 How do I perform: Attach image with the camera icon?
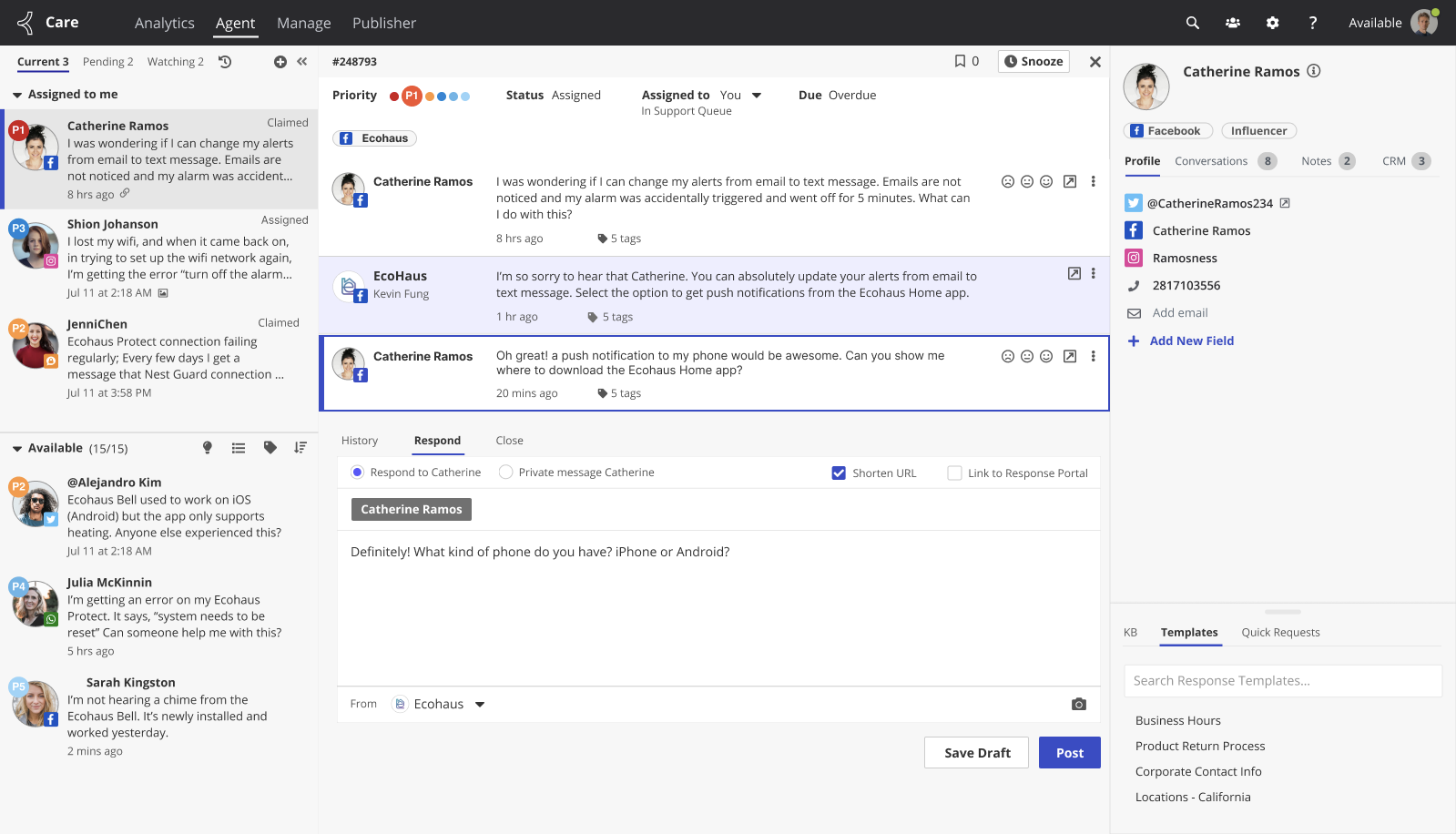click(1079, 704)
